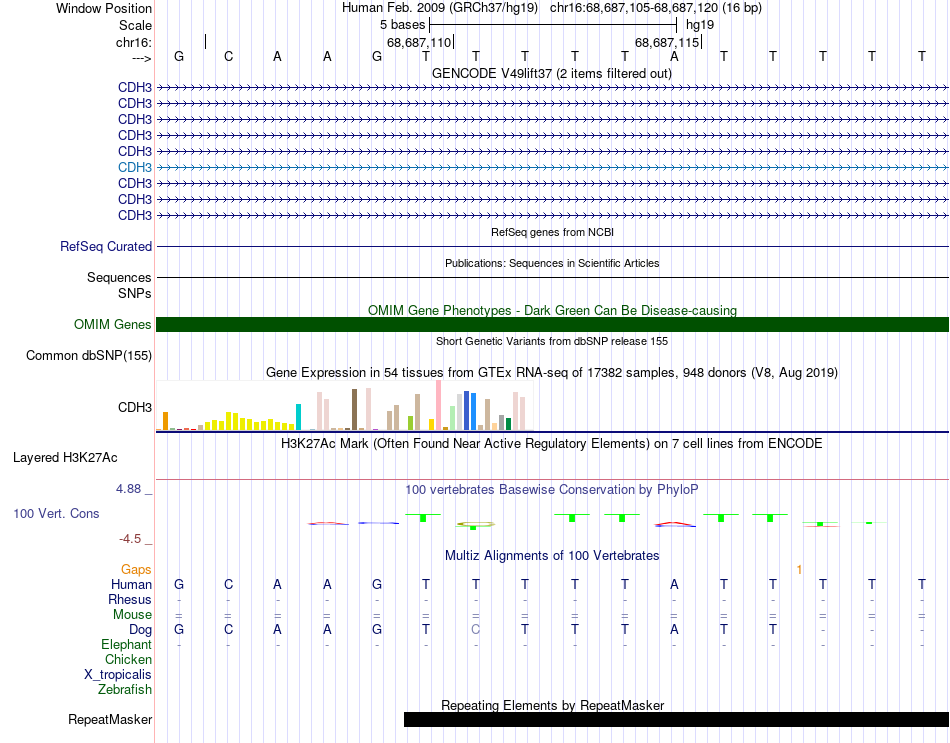Click the dark brown bar in GTEx chart
This screenshot has height=743, width=950.
[354, 410]
